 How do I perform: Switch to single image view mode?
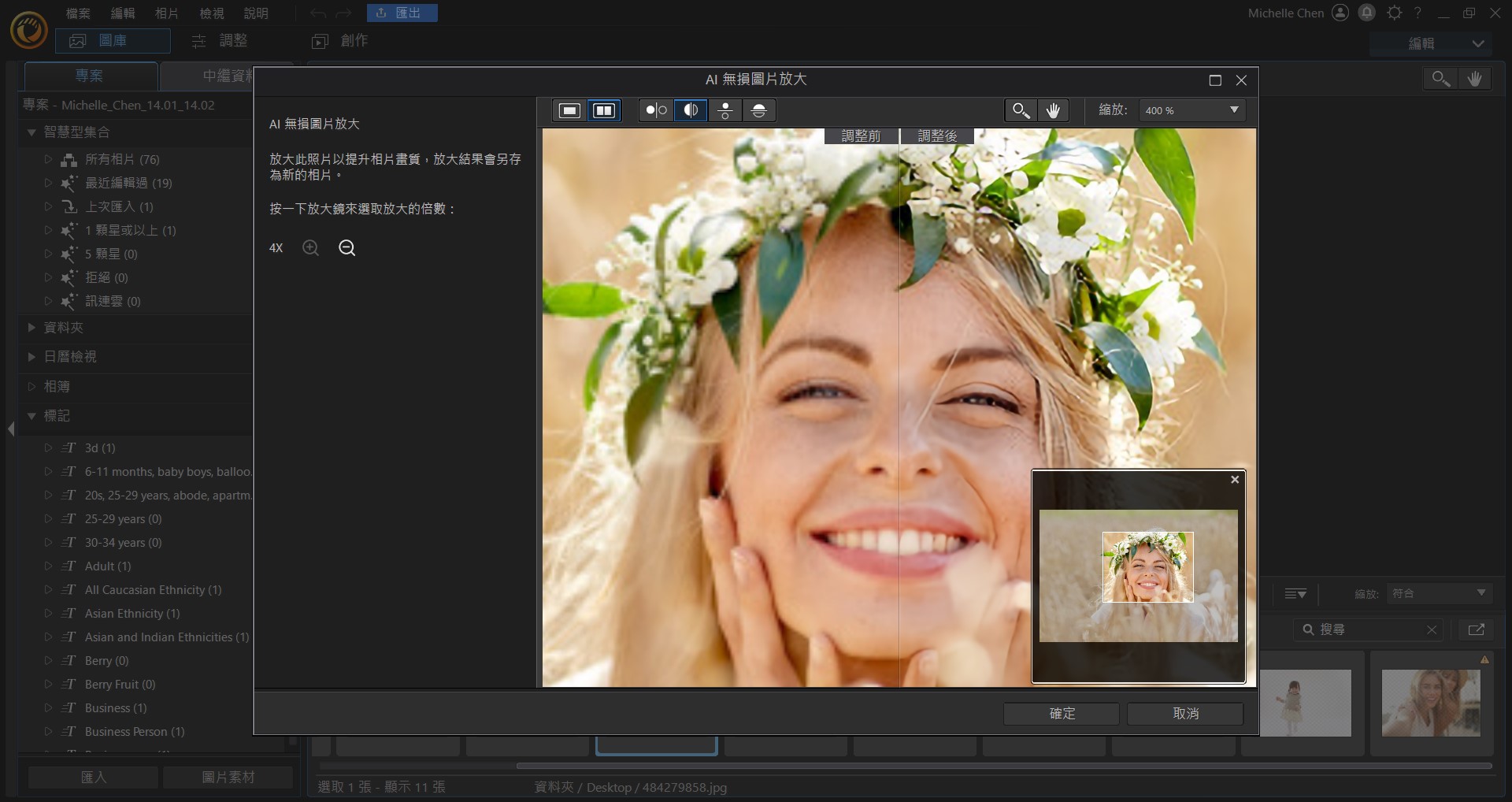click(x=569, y=110)
